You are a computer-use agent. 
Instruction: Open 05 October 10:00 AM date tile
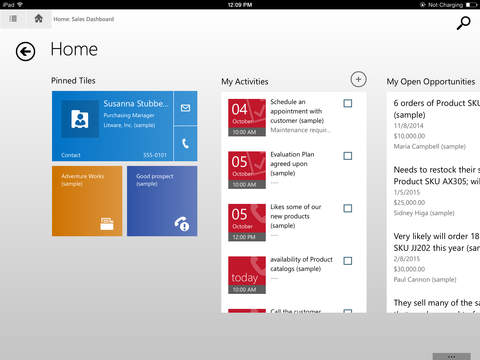coord(247,170)
